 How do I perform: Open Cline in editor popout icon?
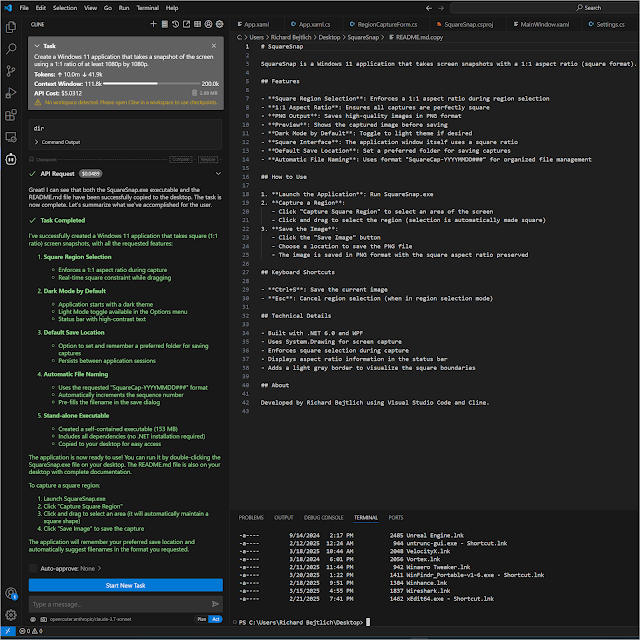pyautogui.click(x=187, y=24)
